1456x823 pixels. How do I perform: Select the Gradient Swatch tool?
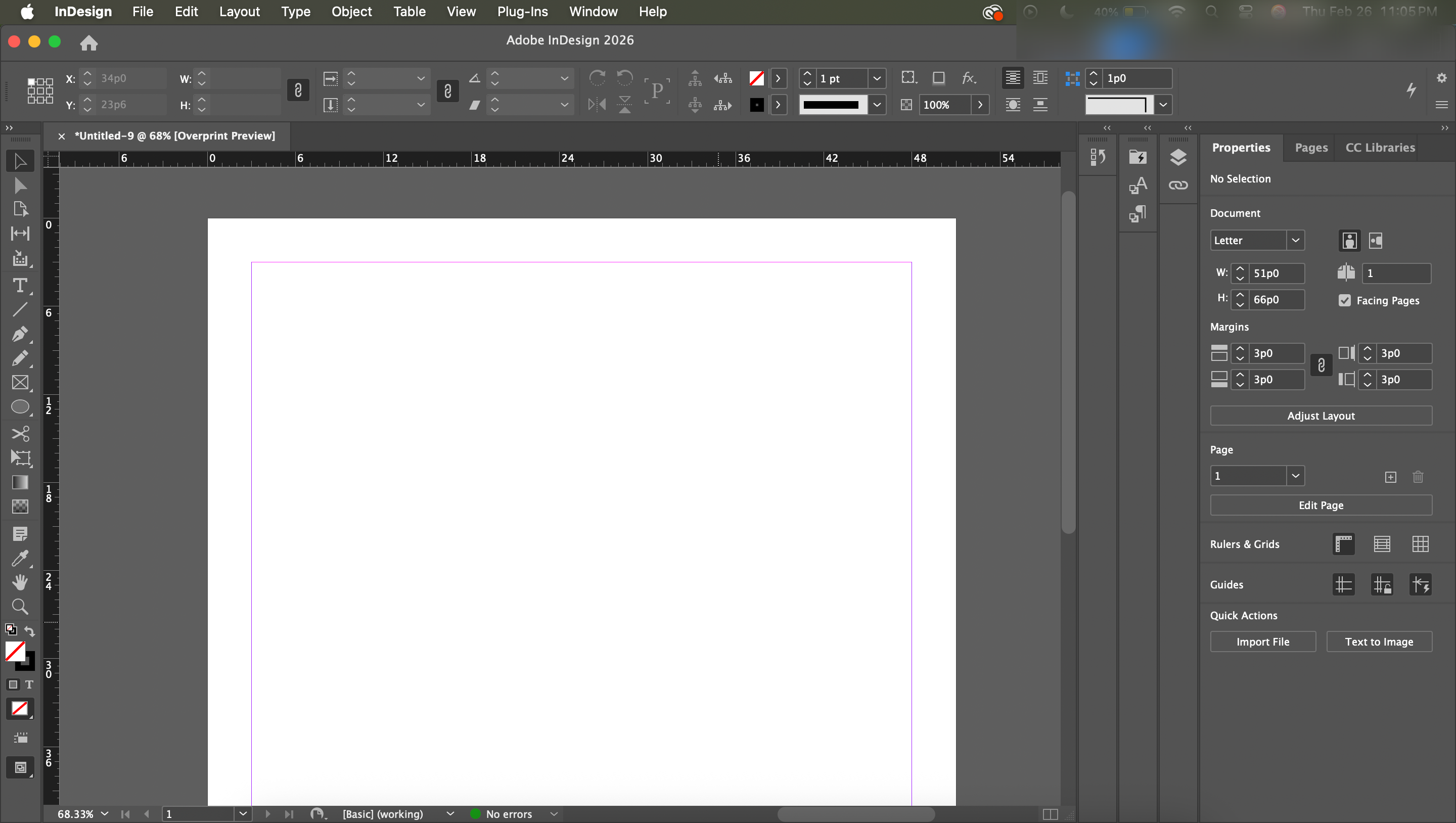[20, 482]
